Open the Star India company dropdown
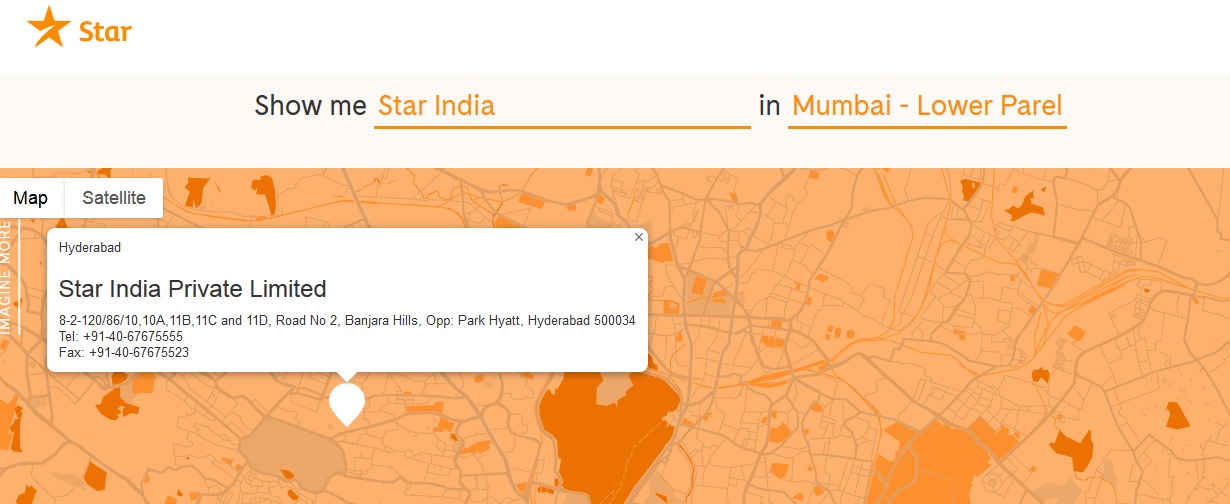Viewport: 1230px width, 504px height. pos(562,106)
